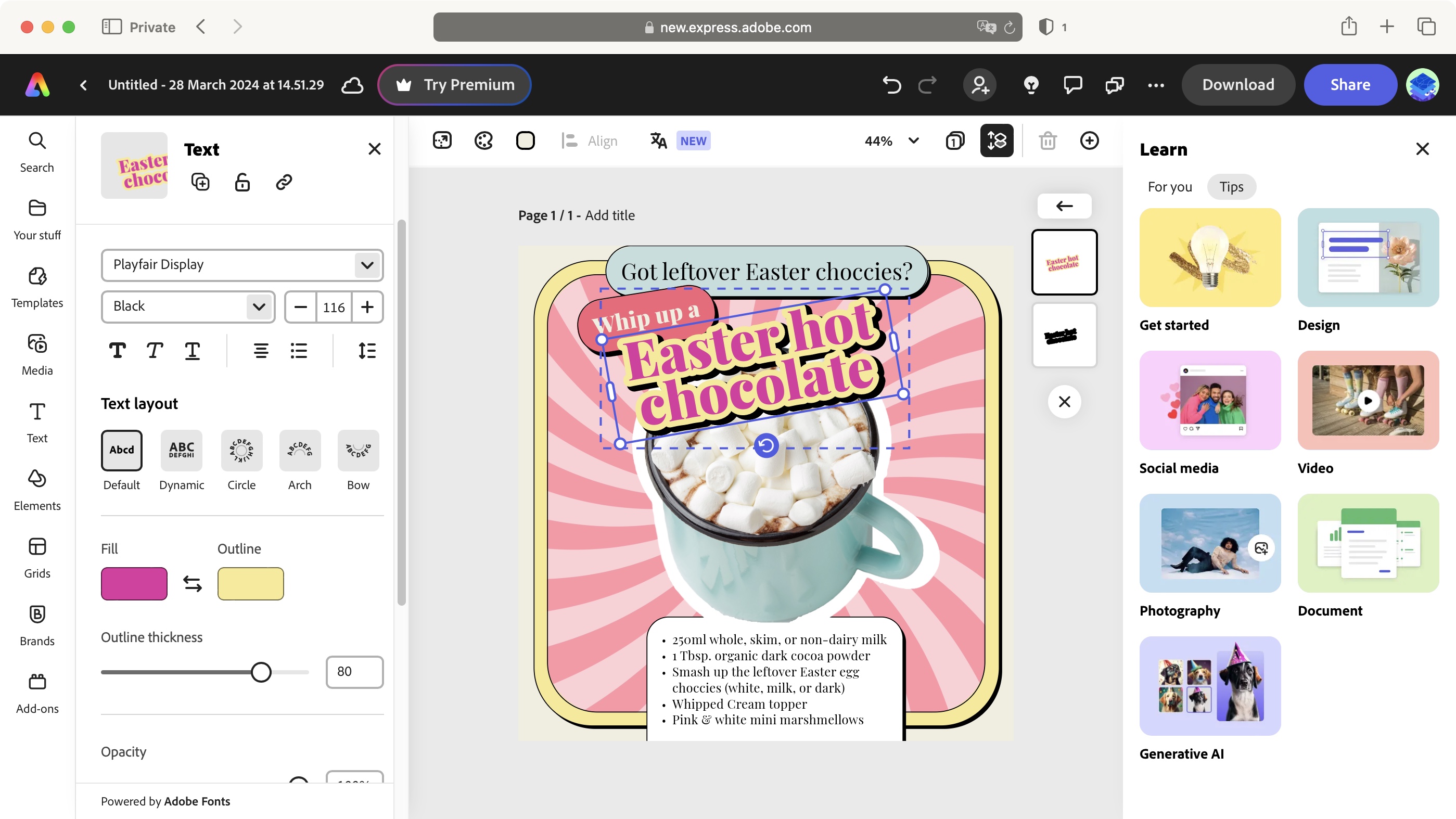Toggle the page reorder panel button
Viewport: 1456px width, 819px height.
(x=997, y=140)
